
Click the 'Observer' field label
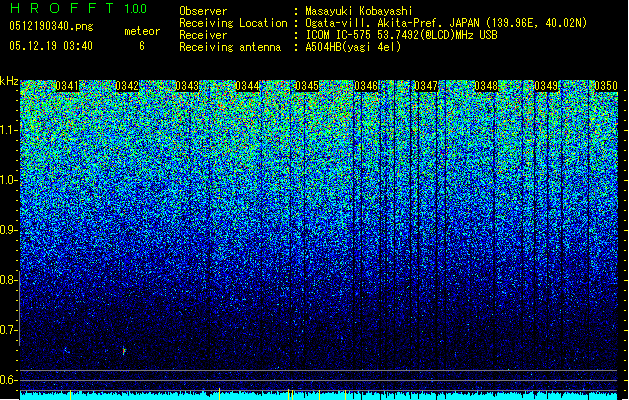[203, 11]
